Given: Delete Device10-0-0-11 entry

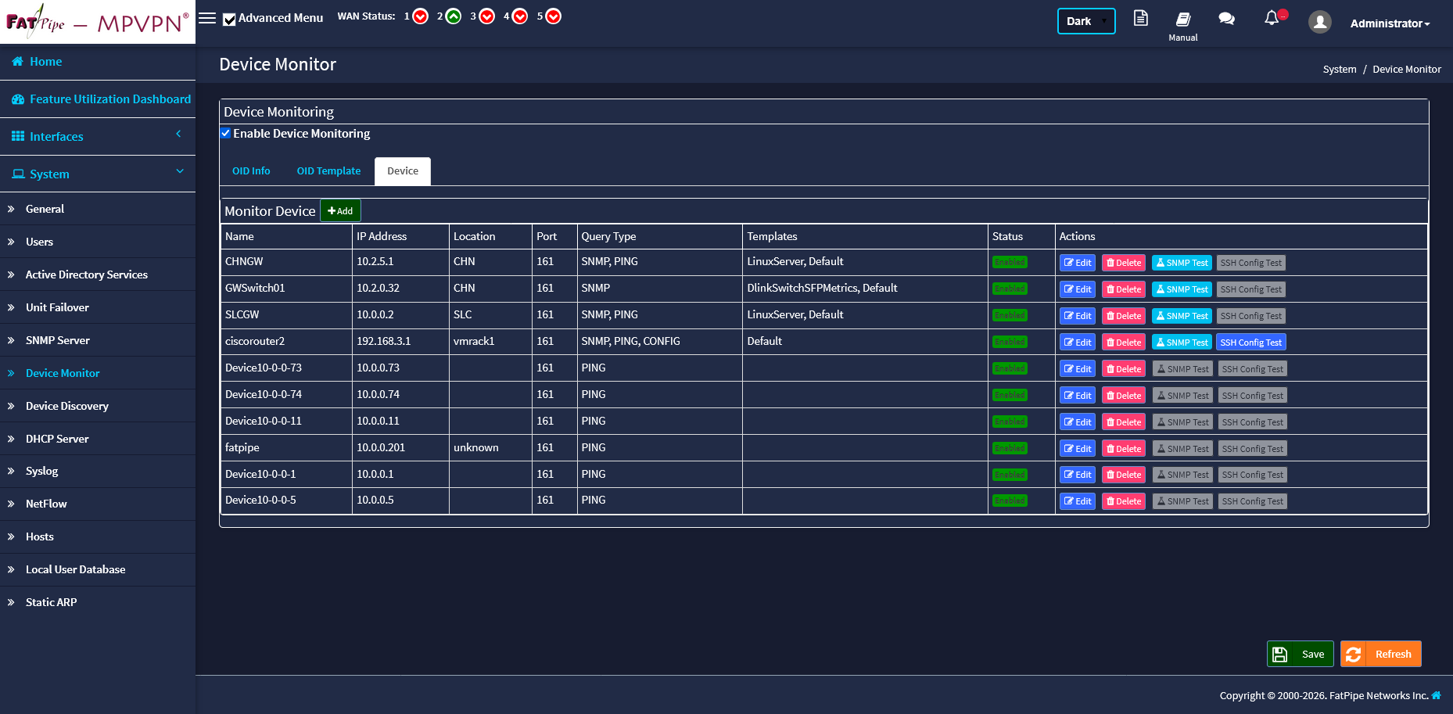Looking at the screenshot, I should tap(1123, 422).
